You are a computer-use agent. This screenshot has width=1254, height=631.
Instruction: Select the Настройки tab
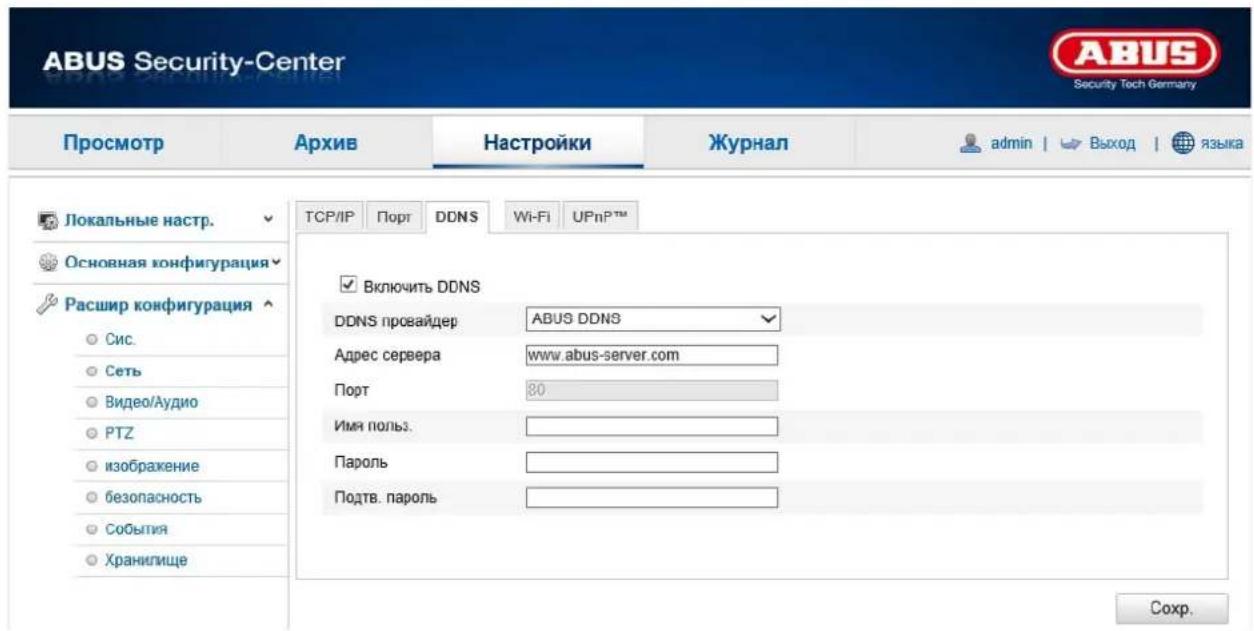[537, 143]
